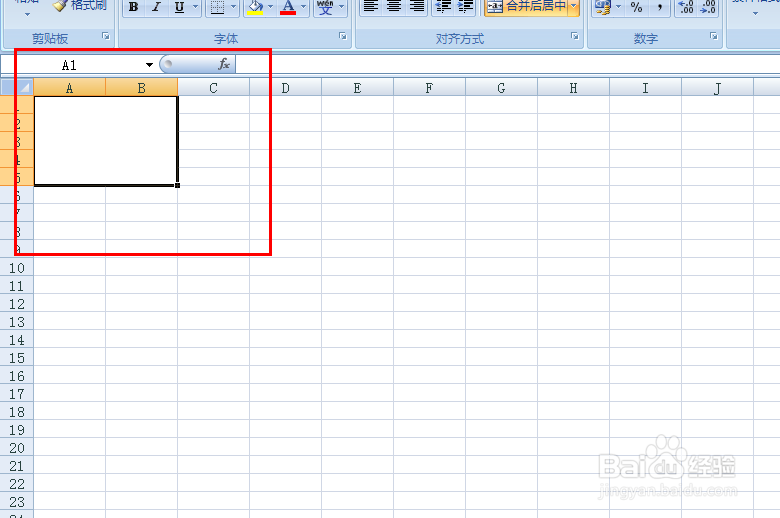The width and height of the screenshot is (780, 518).
Task: Open the 对齐方式 alignment dialog launcher
Action: click(575, 36)
